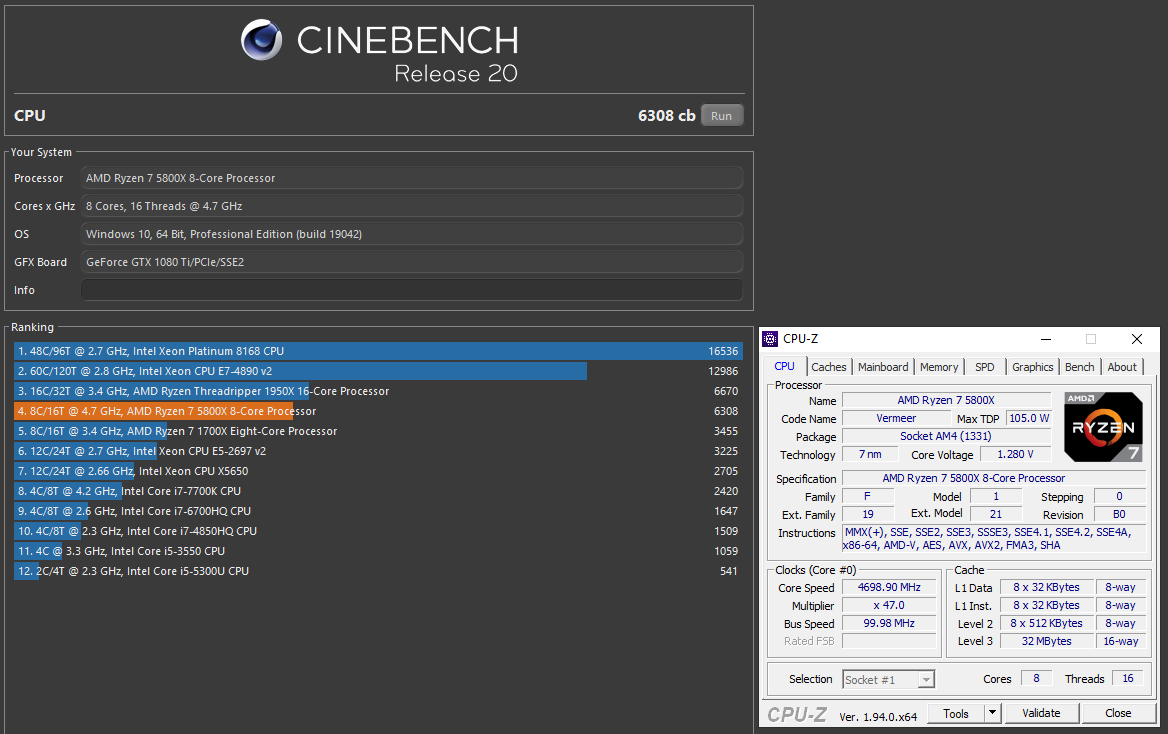
Task: Click the Cinebench logo sphere icon
Action: 261,39
